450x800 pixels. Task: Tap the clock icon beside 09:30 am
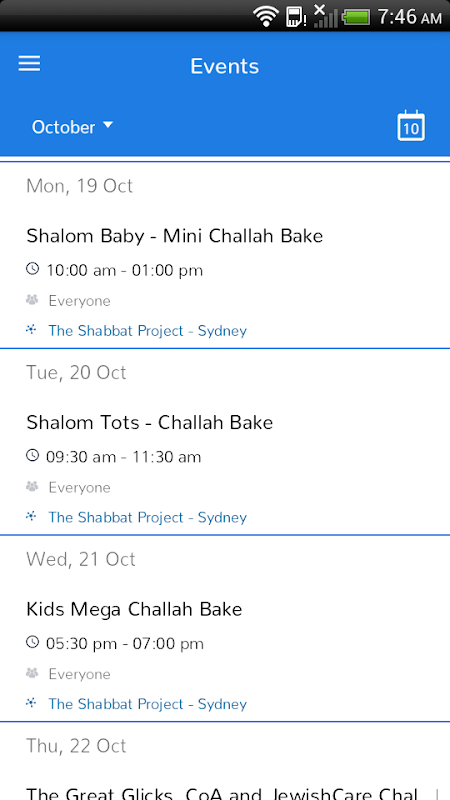click(33, 455)
